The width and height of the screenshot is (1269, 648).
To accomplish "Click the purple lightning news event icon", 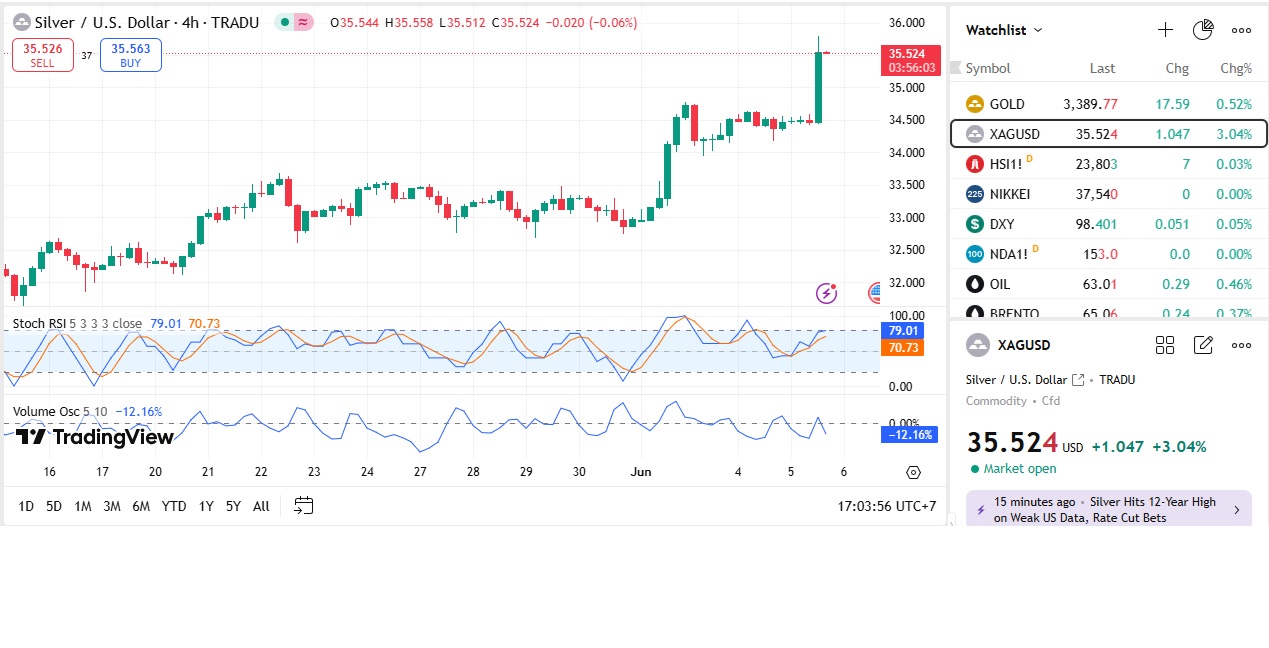I will (826, 293).
